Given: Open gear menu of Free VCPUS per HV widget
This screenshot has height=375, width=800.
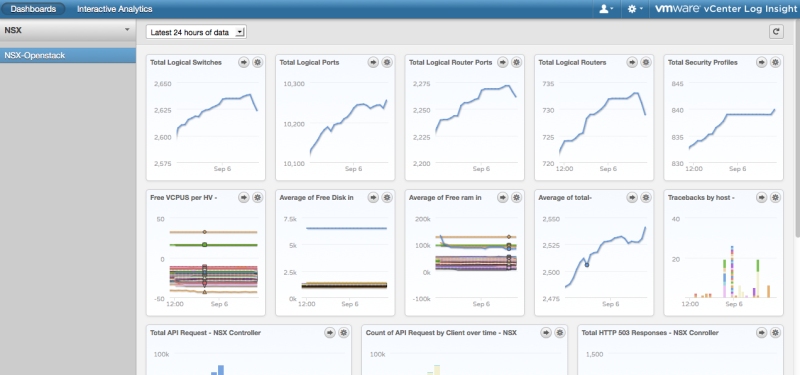Looking at the screenshot, I should (x=258, y=197).
